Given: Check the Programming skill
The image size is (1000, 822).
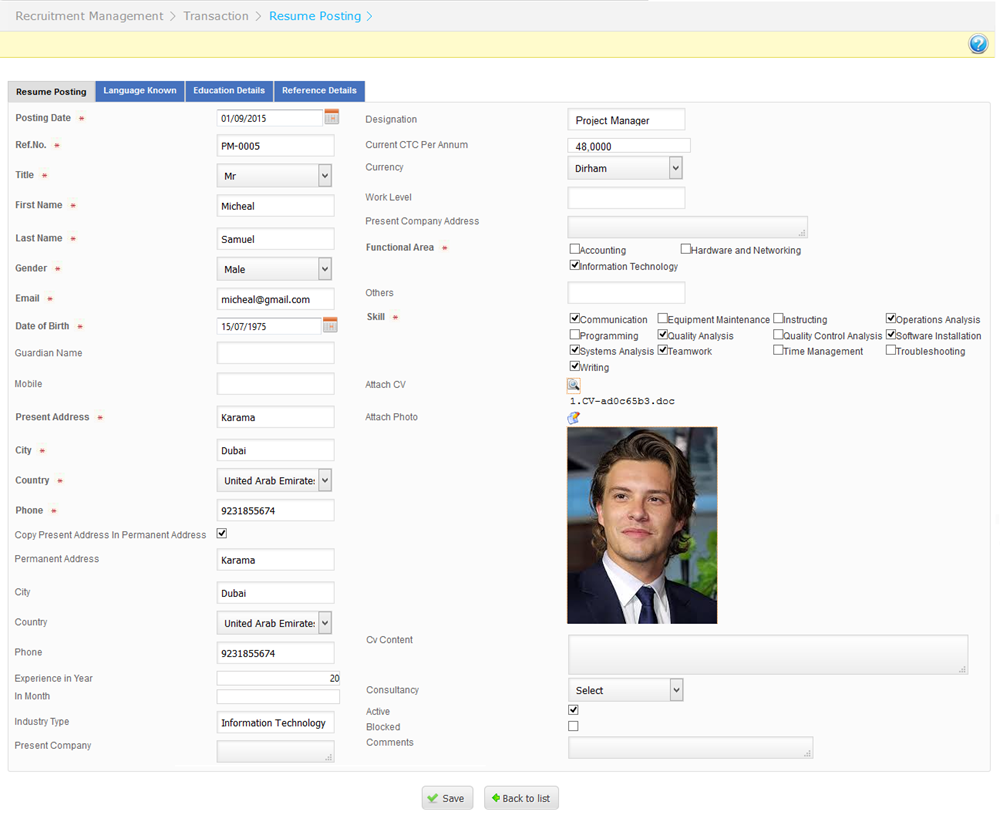Looking at the screenshot, I should 575,334.
